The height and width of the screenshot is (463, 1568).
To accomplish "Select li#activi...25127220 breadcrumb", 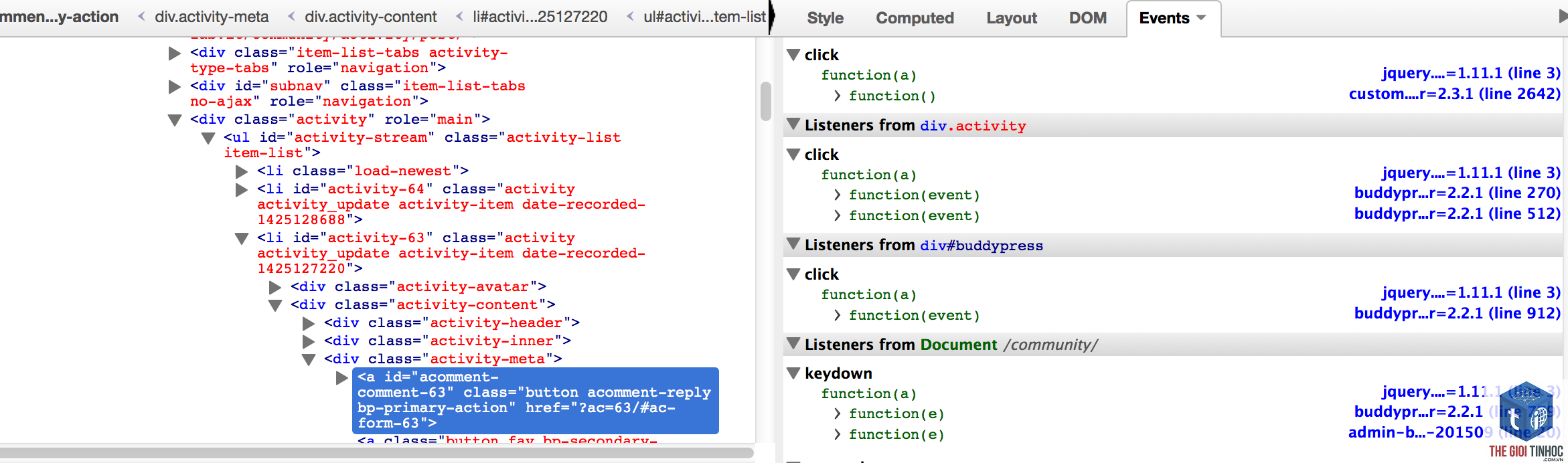I will [540, 17].
